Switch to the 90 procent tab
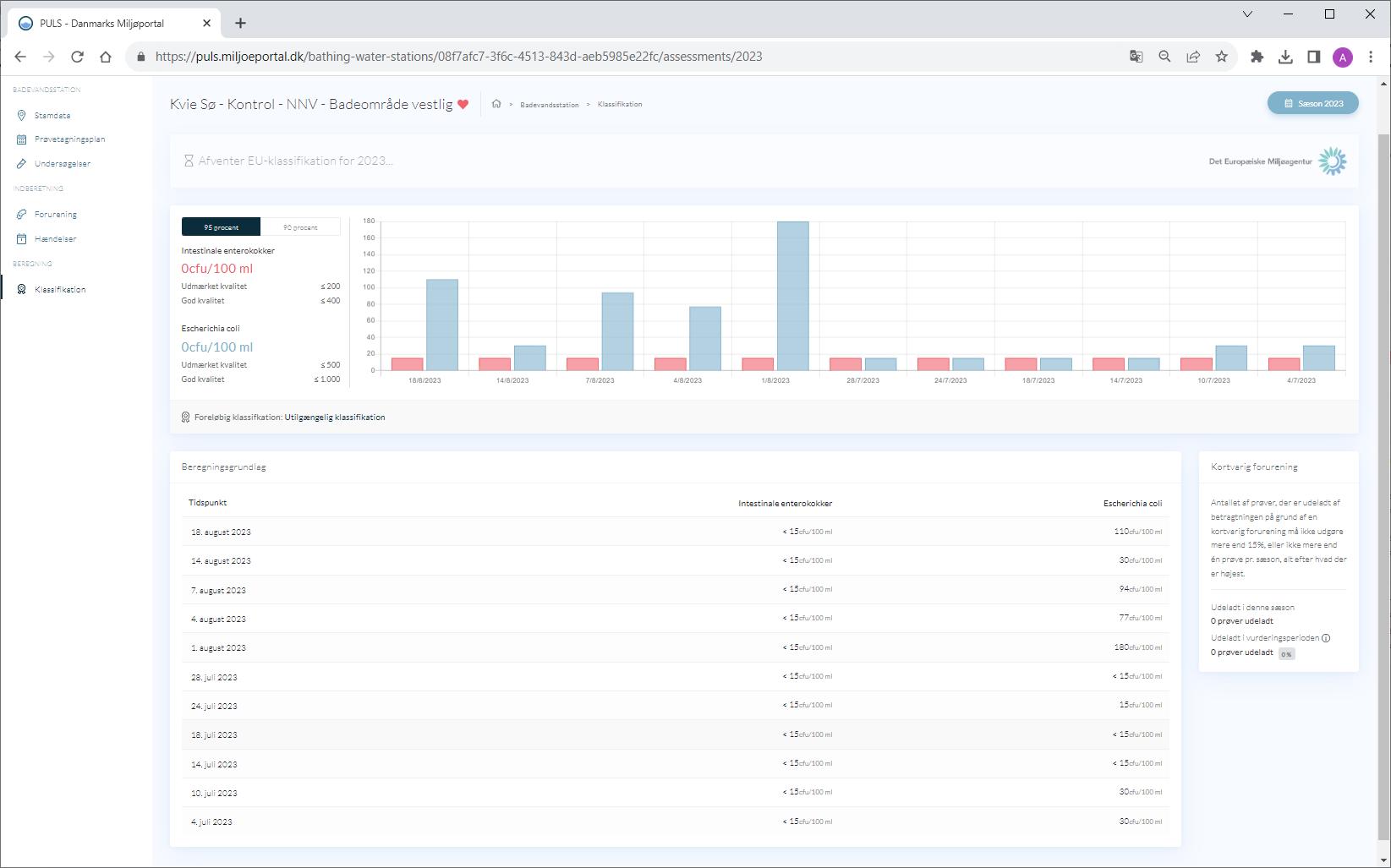Image resolution: width=1391 pixels, height=868 pixels. [300, 227]
